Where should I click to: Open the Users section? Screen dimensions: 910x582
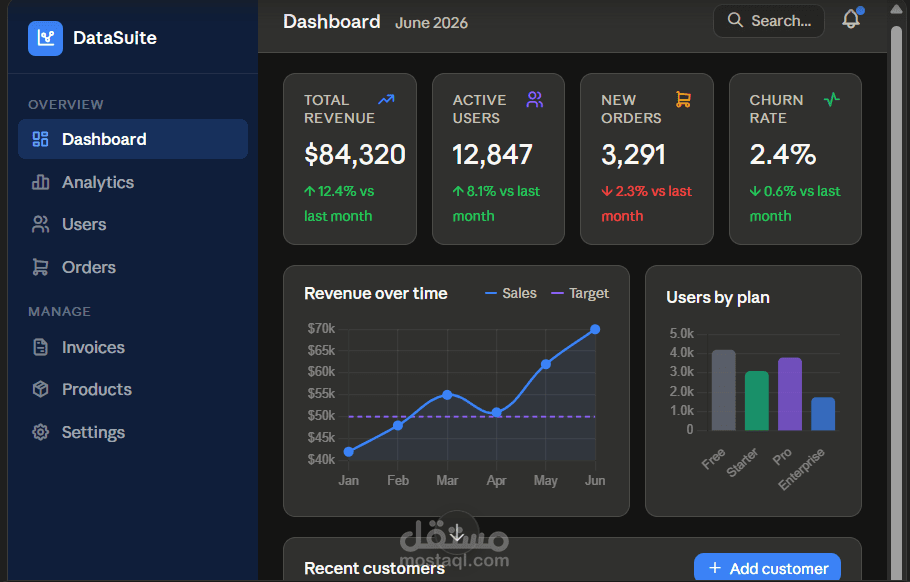(133, 225)
